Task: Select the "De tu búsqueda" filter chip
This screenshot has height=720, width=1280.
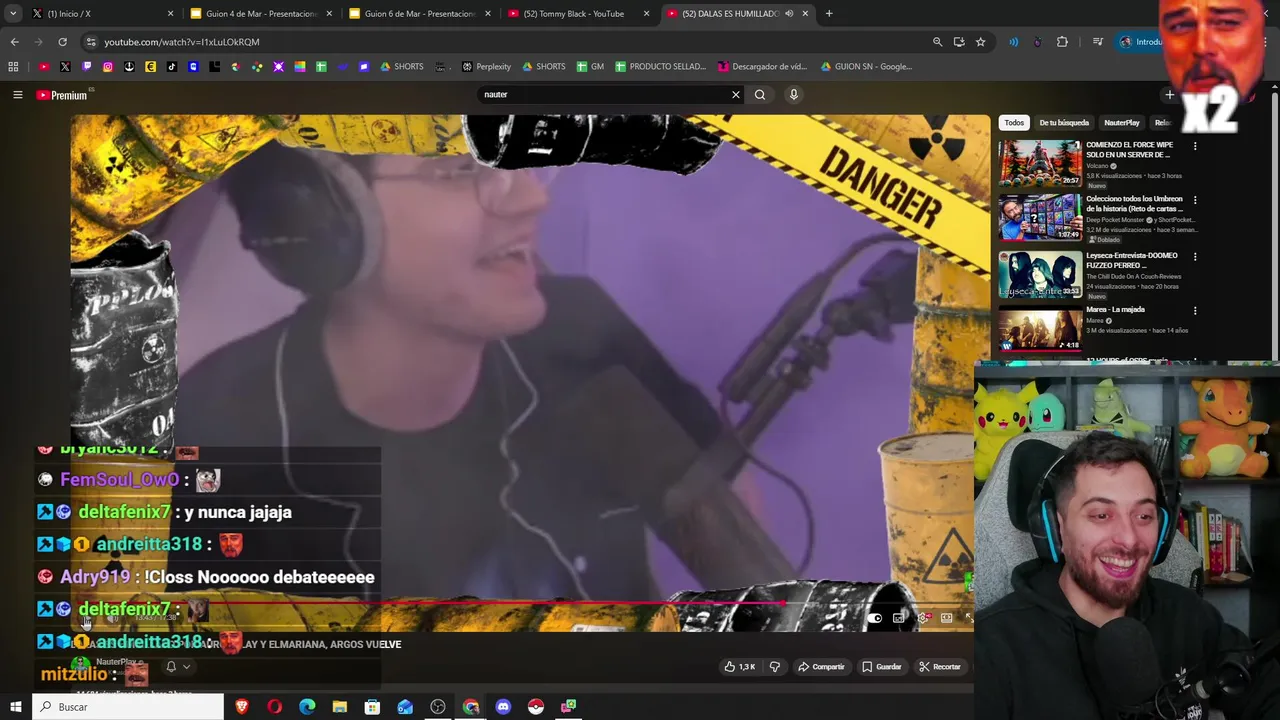Action: [x=1064, y=123]
